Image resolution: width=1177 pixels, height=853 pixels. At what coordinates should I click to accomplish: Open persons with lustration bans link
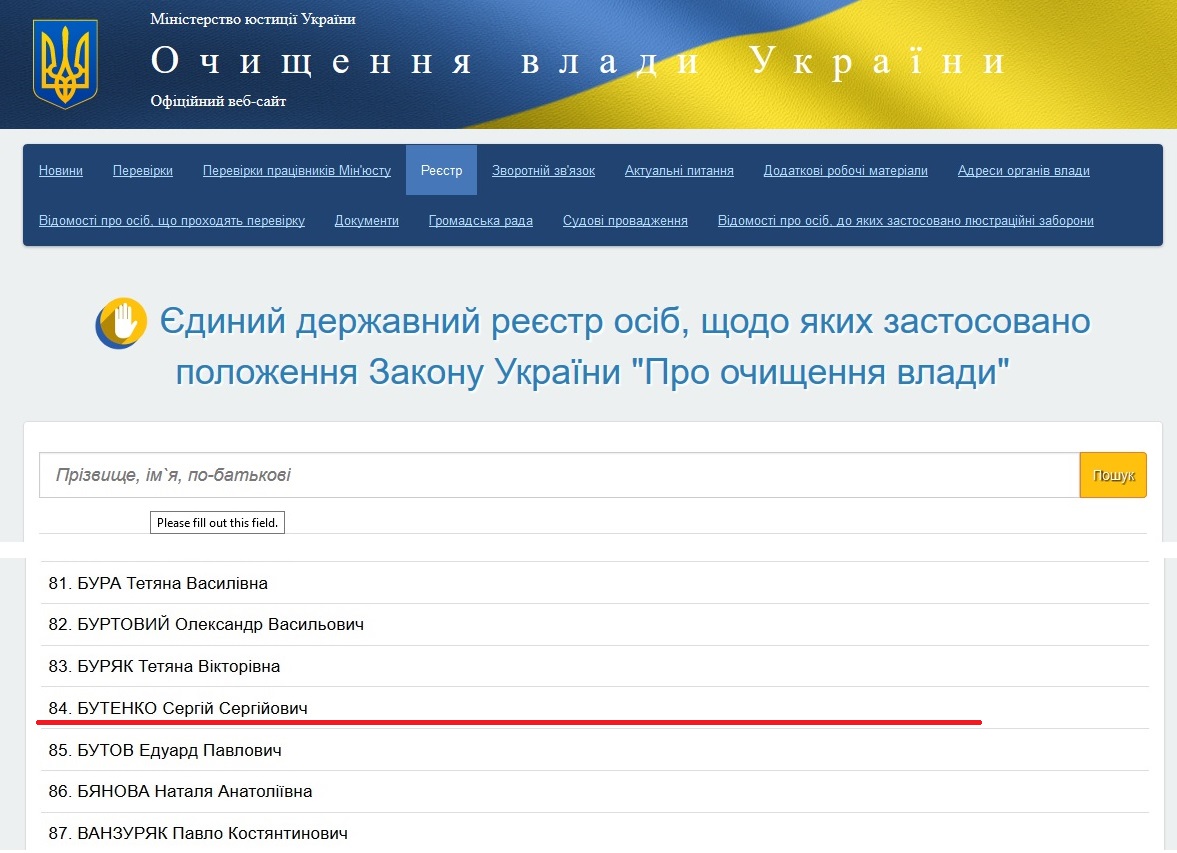[905, 221]
